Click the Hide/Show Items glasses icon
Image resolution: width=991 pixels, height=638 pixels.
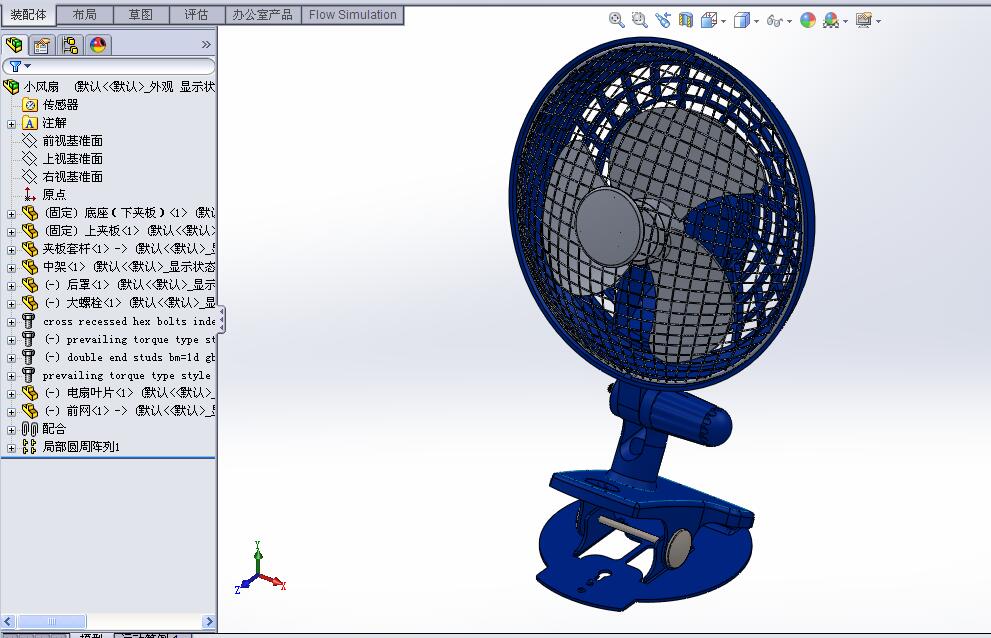click(774, 21)
